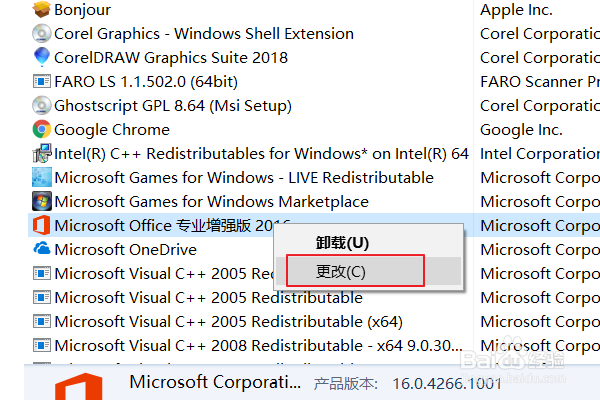600x400 pixels.
Task: Choose 卸载(U) from the context menu
Action: tap(342, 243)
